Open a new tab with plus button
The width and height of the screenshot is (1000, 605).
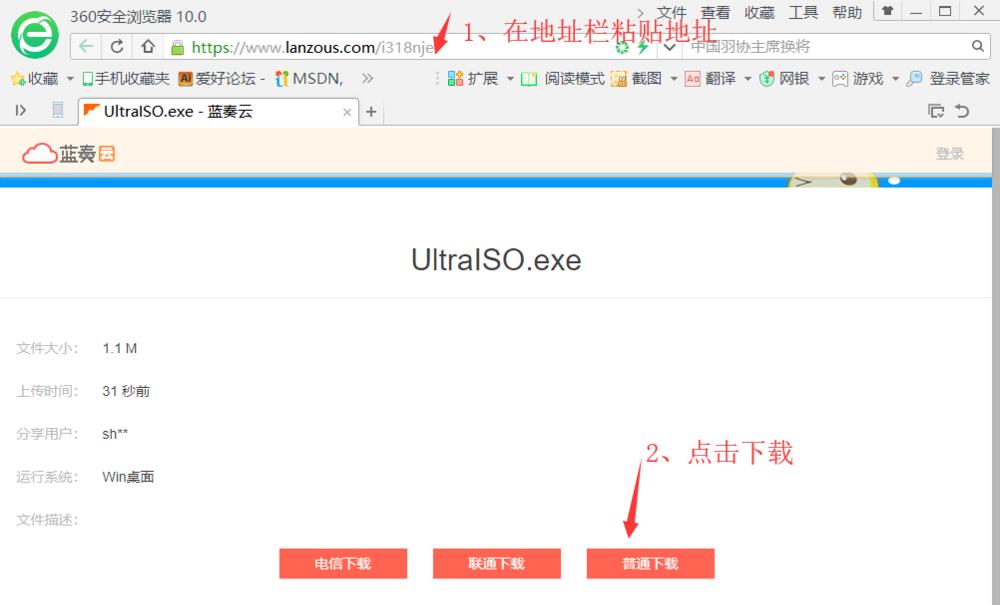pyautogui.click(x=371, y=112)
